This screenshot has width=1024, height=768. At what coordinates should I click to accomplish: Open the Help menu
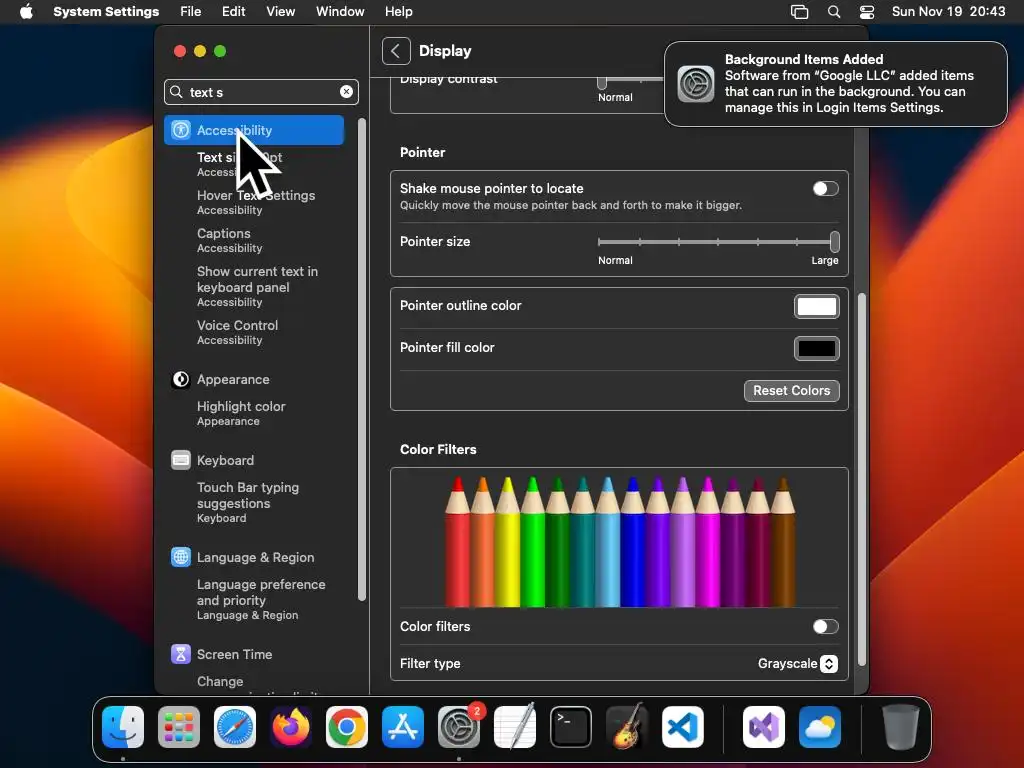(398, 11)
